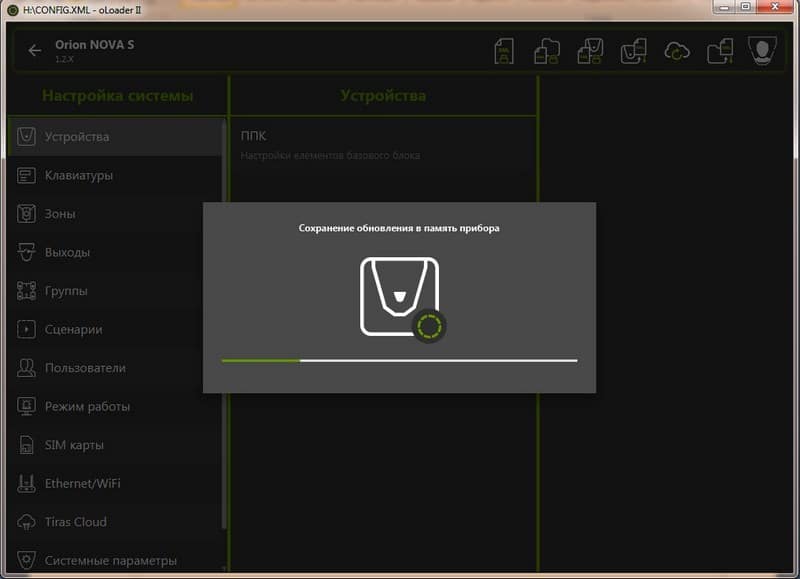Select the Устройства sidebar icon
Screen dimensions: 800x579
click(26, 137)
